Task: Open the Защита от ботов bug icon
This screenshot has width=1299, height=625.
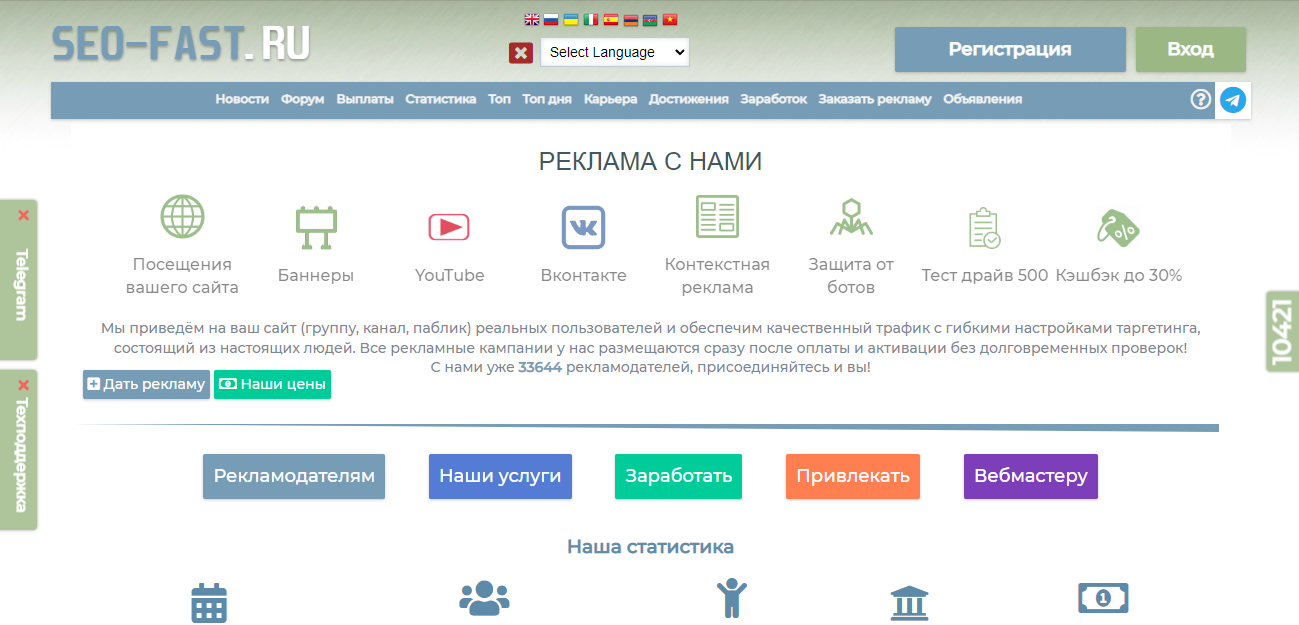Action: pyautogui.click(x=851, y=216)
